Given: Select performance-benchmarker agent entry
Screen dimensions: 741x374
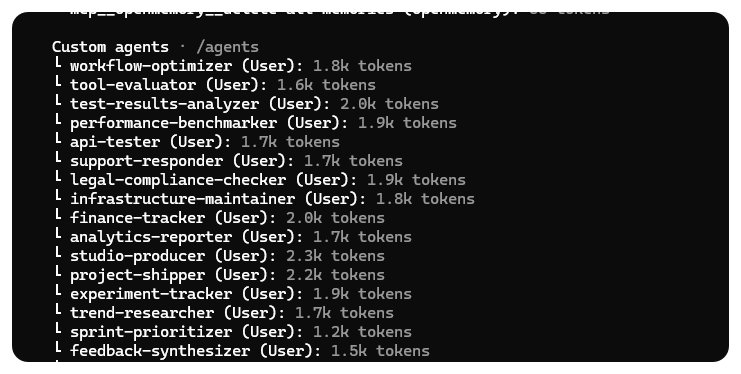Looking at the screenshot, I should click(x=255, y=123).
